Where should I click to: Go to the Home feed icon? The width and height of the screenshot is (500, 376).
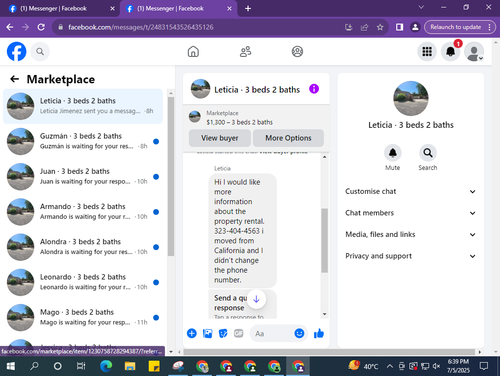click(193, 52)
